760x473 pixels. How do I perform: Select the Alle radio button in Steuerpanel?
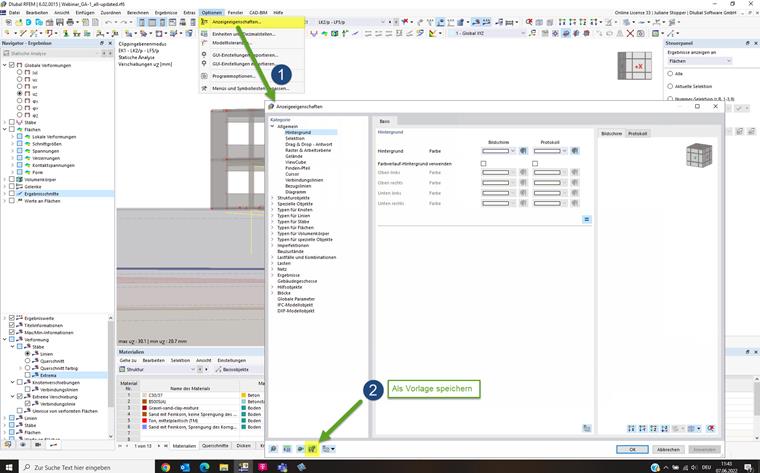pyautogui.click(x=670, y=74)
